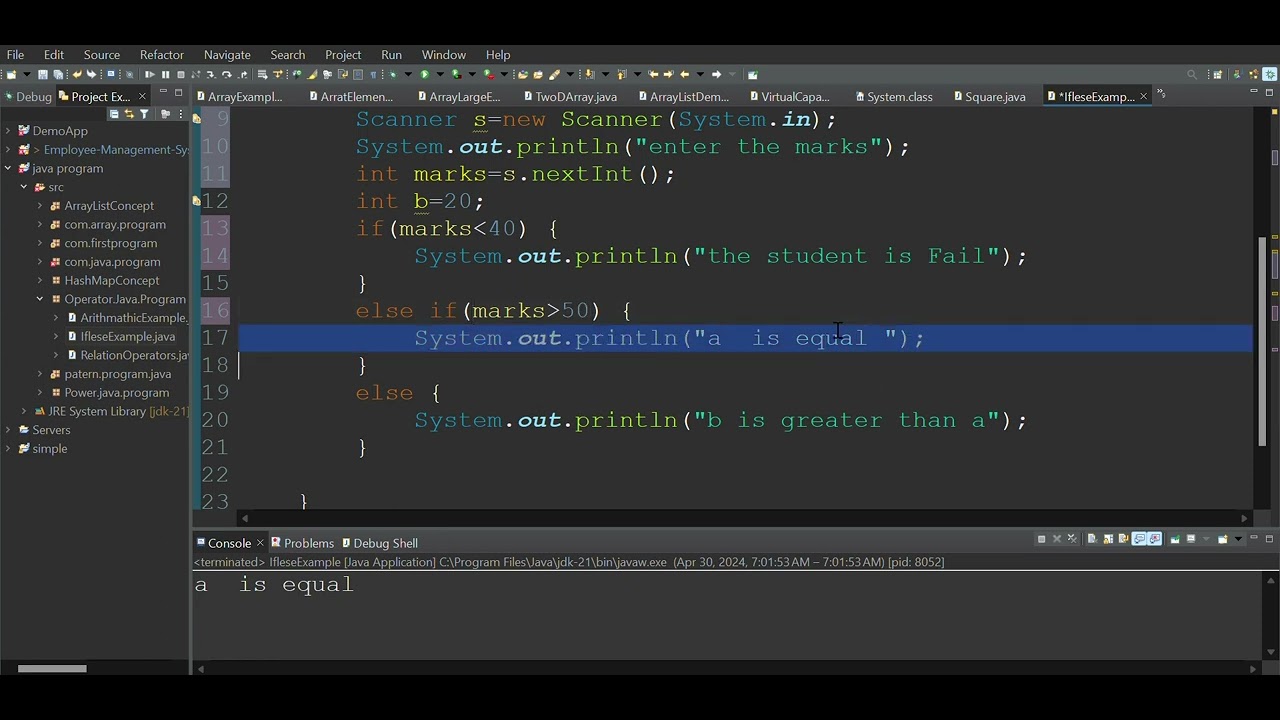The image size is (1280, 720).
Task: Click the Forward navigation arrow icon
Action: (716, 74)
